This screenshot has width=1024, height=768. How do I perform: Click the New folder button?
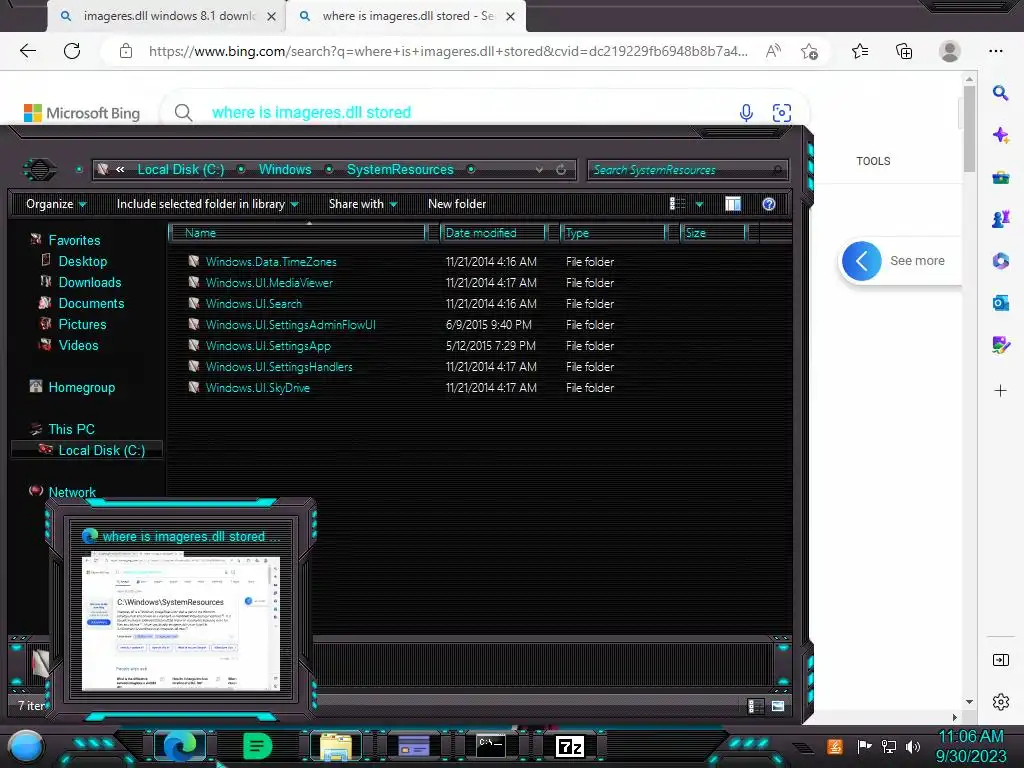click(457, 204)
